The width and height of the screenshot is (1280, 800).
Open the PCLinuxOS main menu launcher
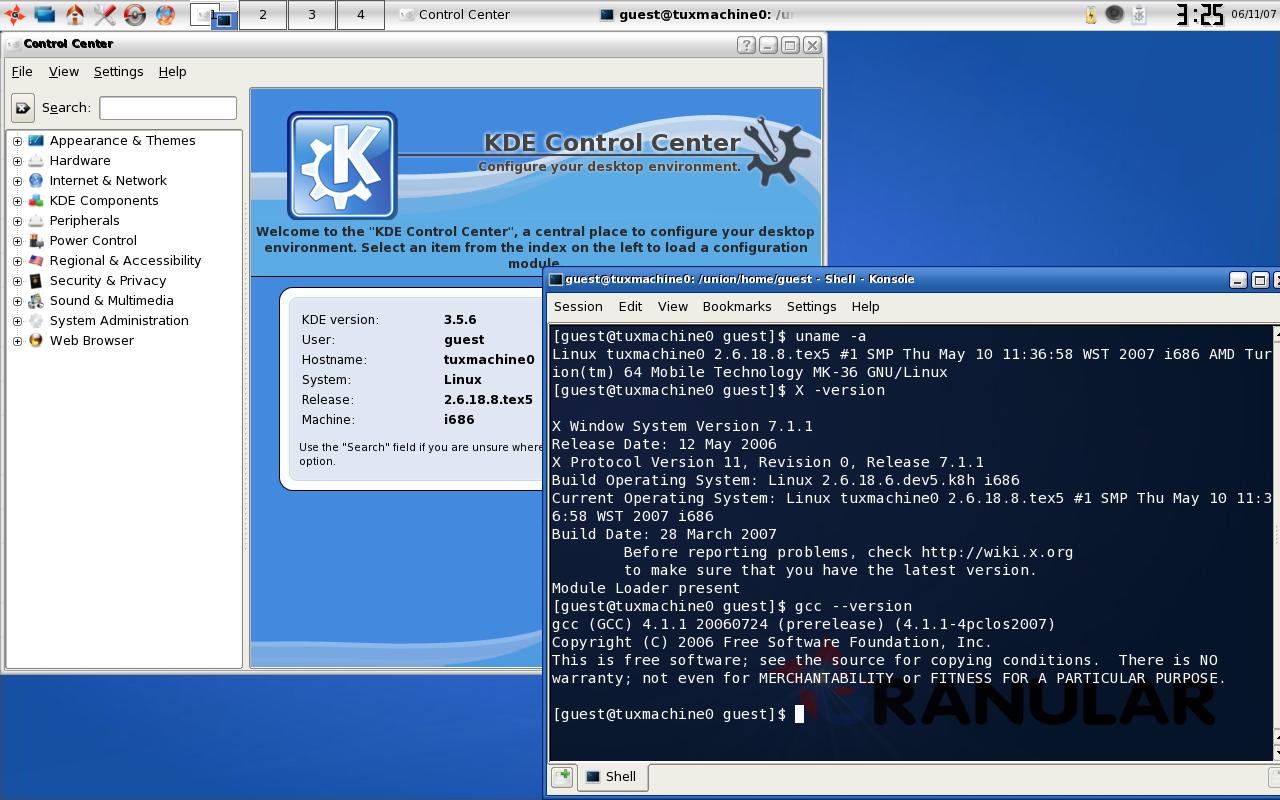pyautogui.click(x=14, y=14)
